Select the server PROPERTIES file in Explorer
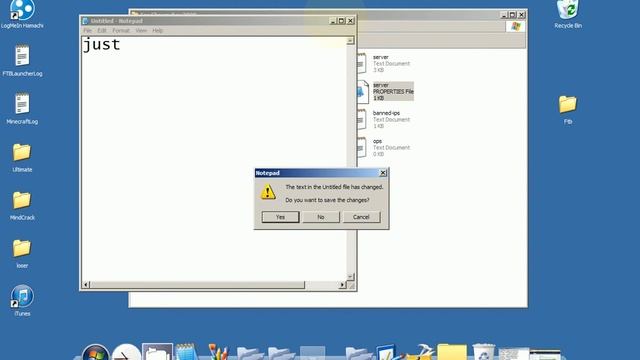The image size is (640, 360). coord(385,91)
